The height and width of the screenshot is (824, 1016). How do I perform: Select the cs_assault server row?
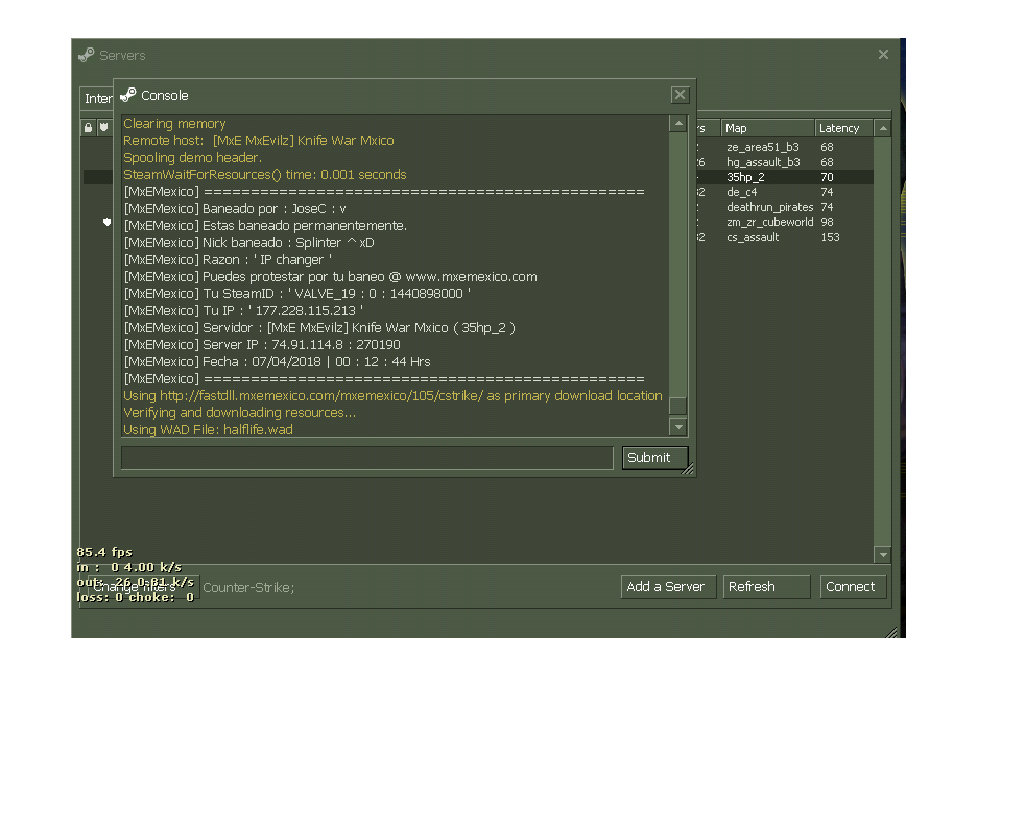(784, 237)
